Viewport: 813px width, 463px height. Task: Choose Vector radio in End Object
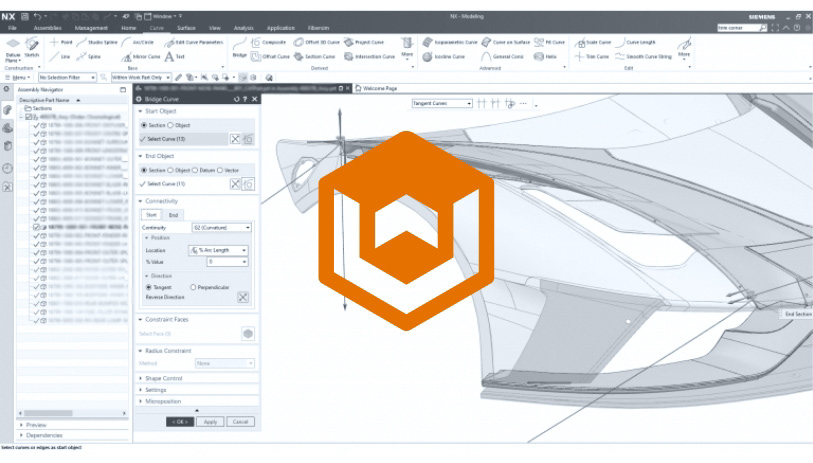pyautogui.click(x=220, y=170)
